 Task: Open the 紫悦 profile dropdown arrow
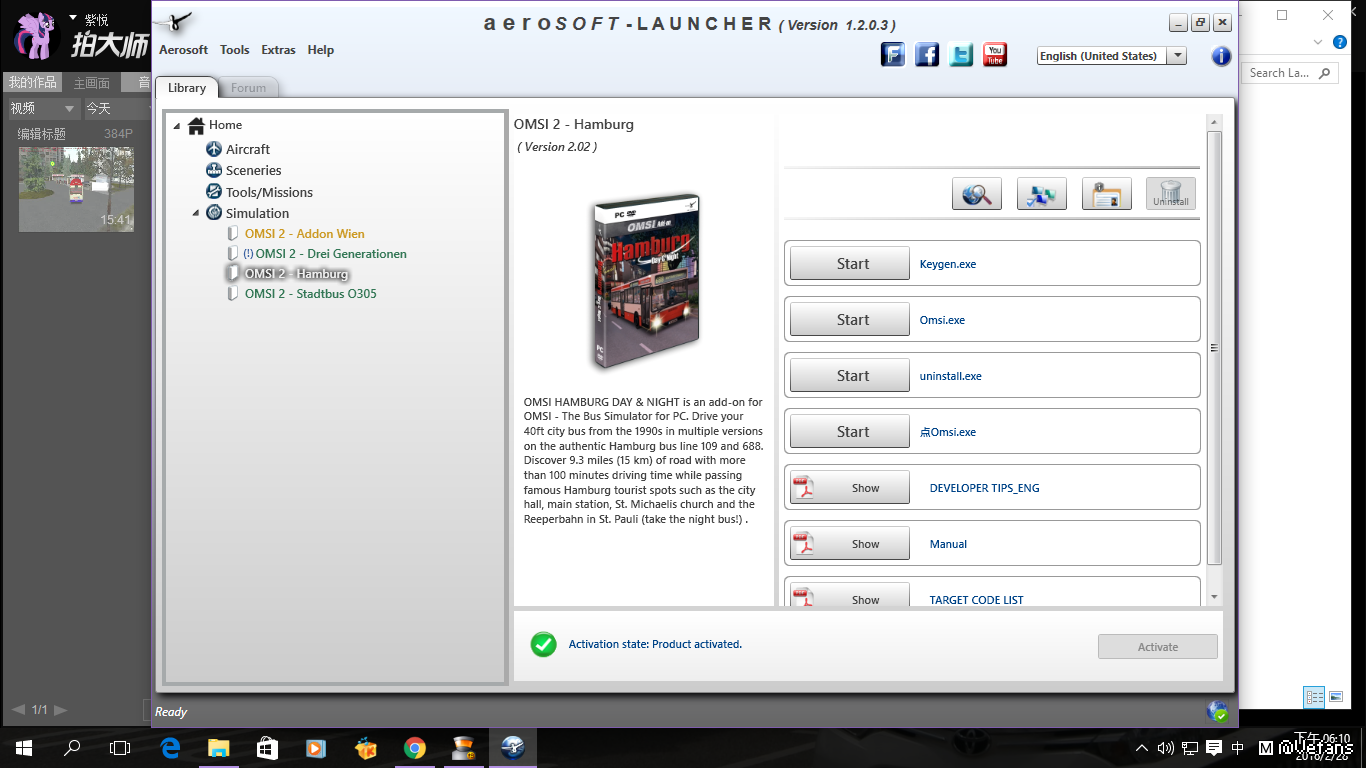(x=73, y=18)
